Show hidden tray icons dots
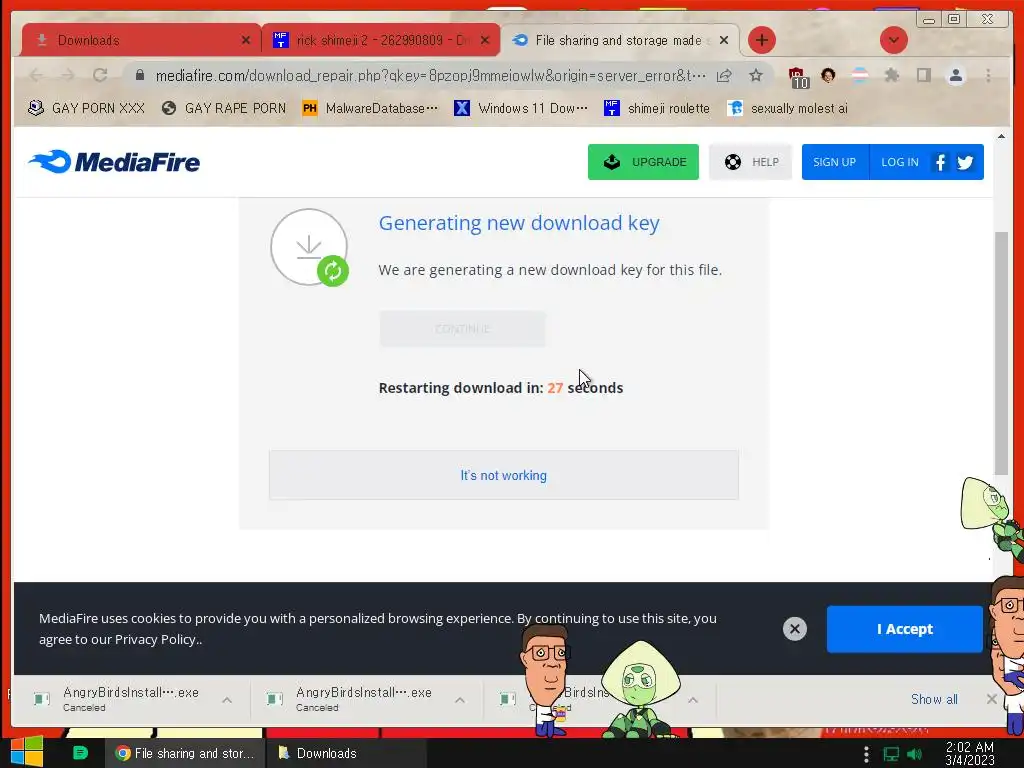Viewport: 1024px width, 768px height. 867,754
